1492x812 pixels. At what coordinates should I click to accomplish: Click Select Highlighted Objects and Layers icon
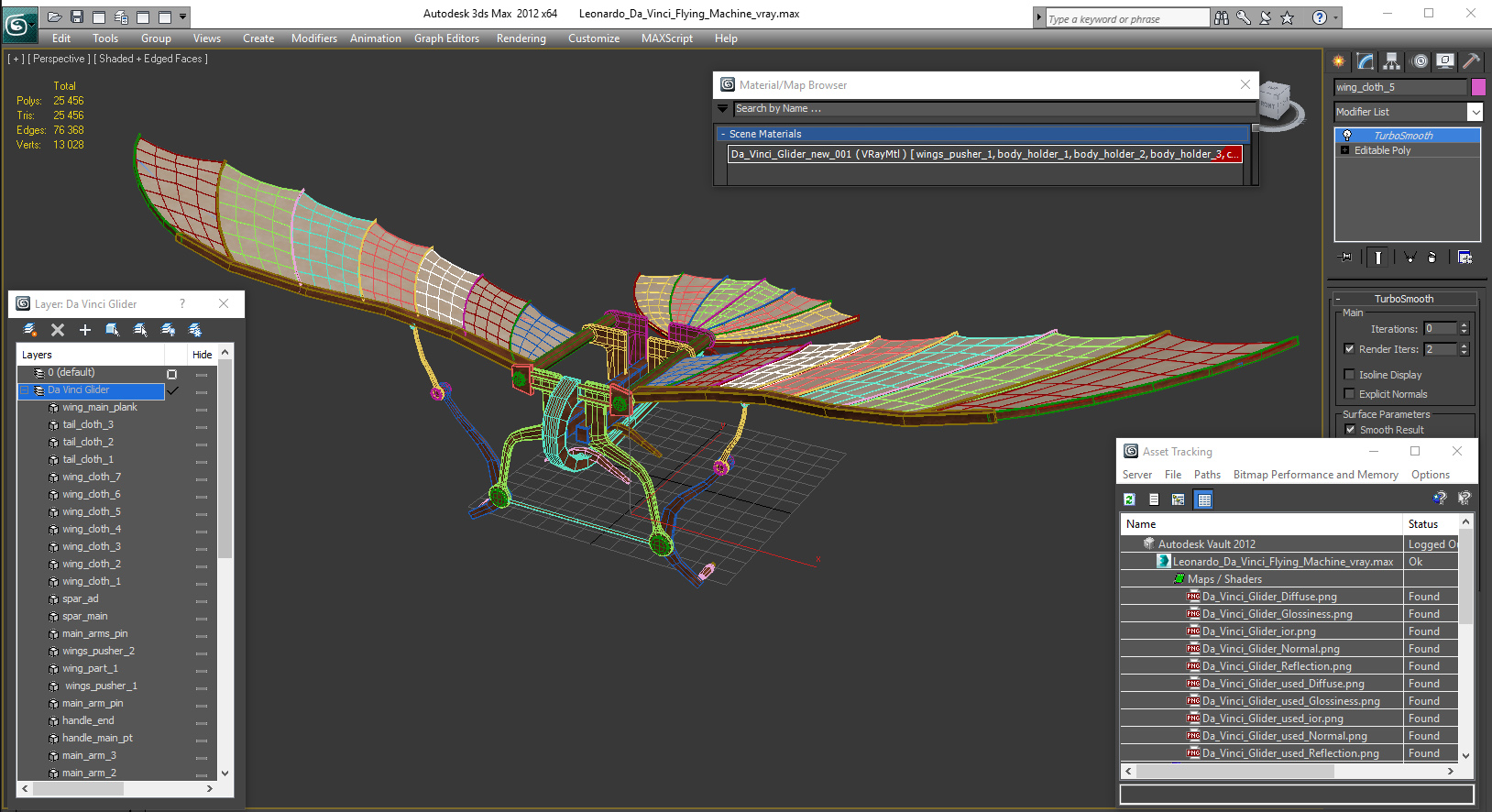113,330
